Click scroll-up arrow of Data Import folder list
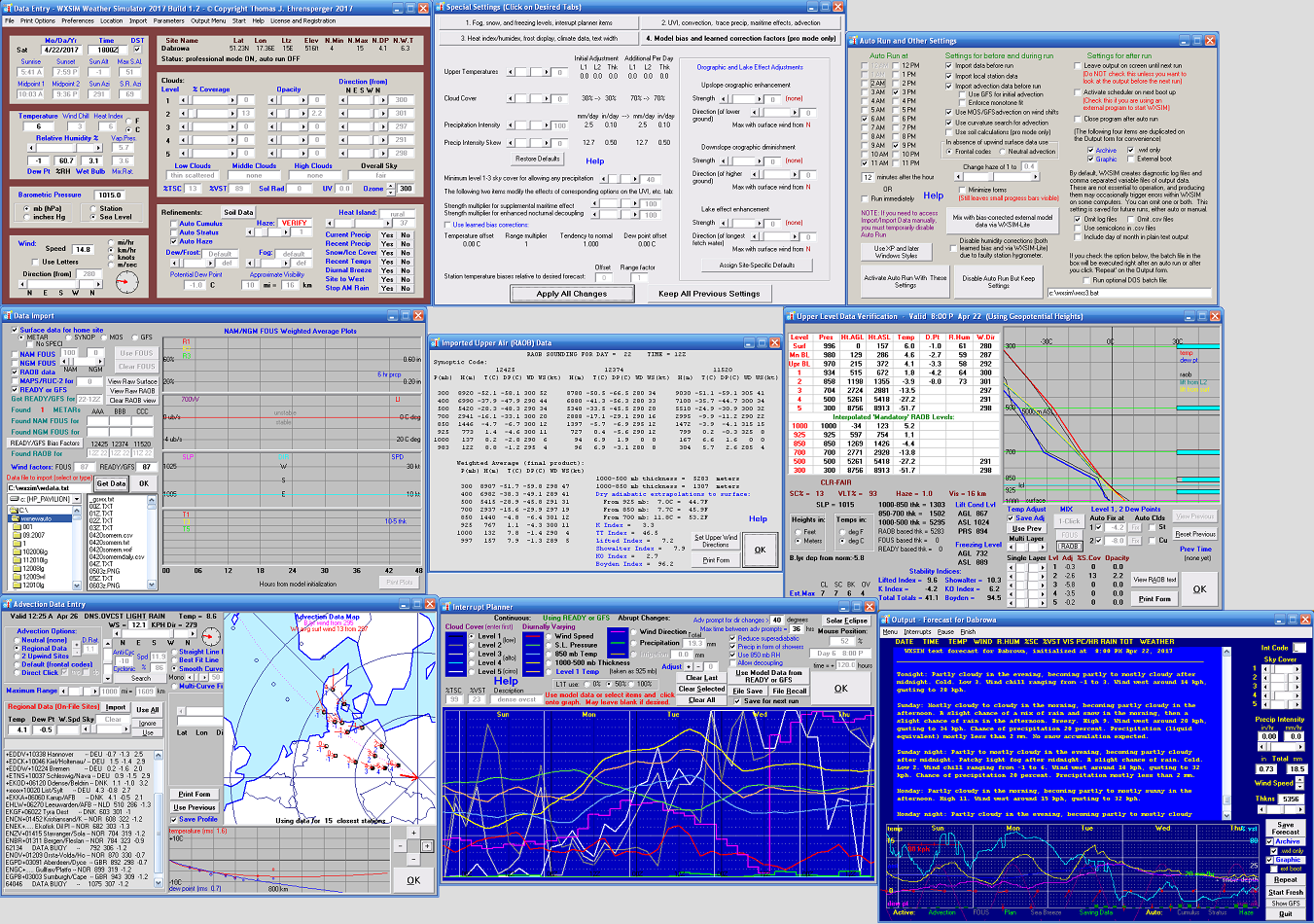1314x924 pixels. tap(79, 511)
